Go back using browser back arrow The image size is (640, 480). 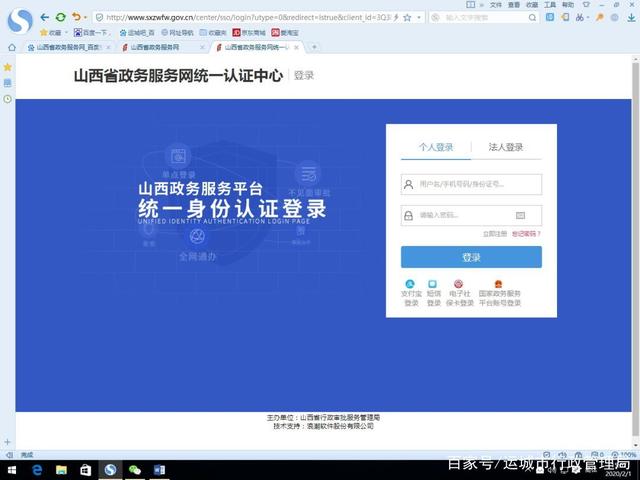(x=45, y=17)
